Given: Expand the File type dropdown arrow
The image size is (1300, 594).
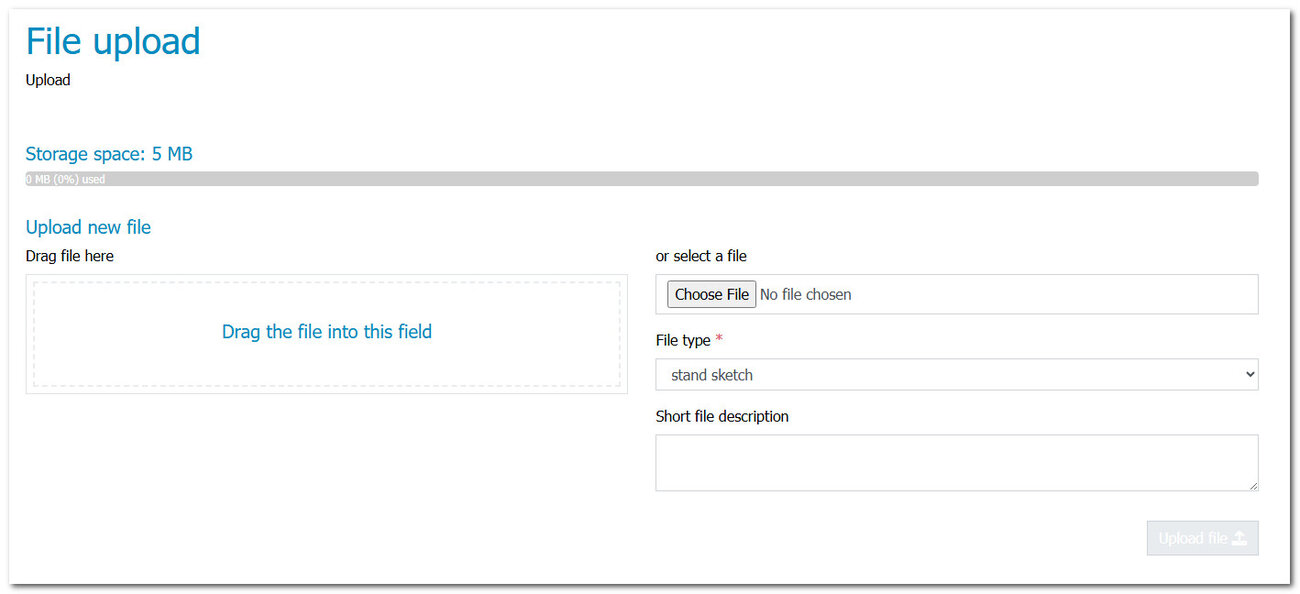Looking at the screenshot, I should tap(1249, 375).
